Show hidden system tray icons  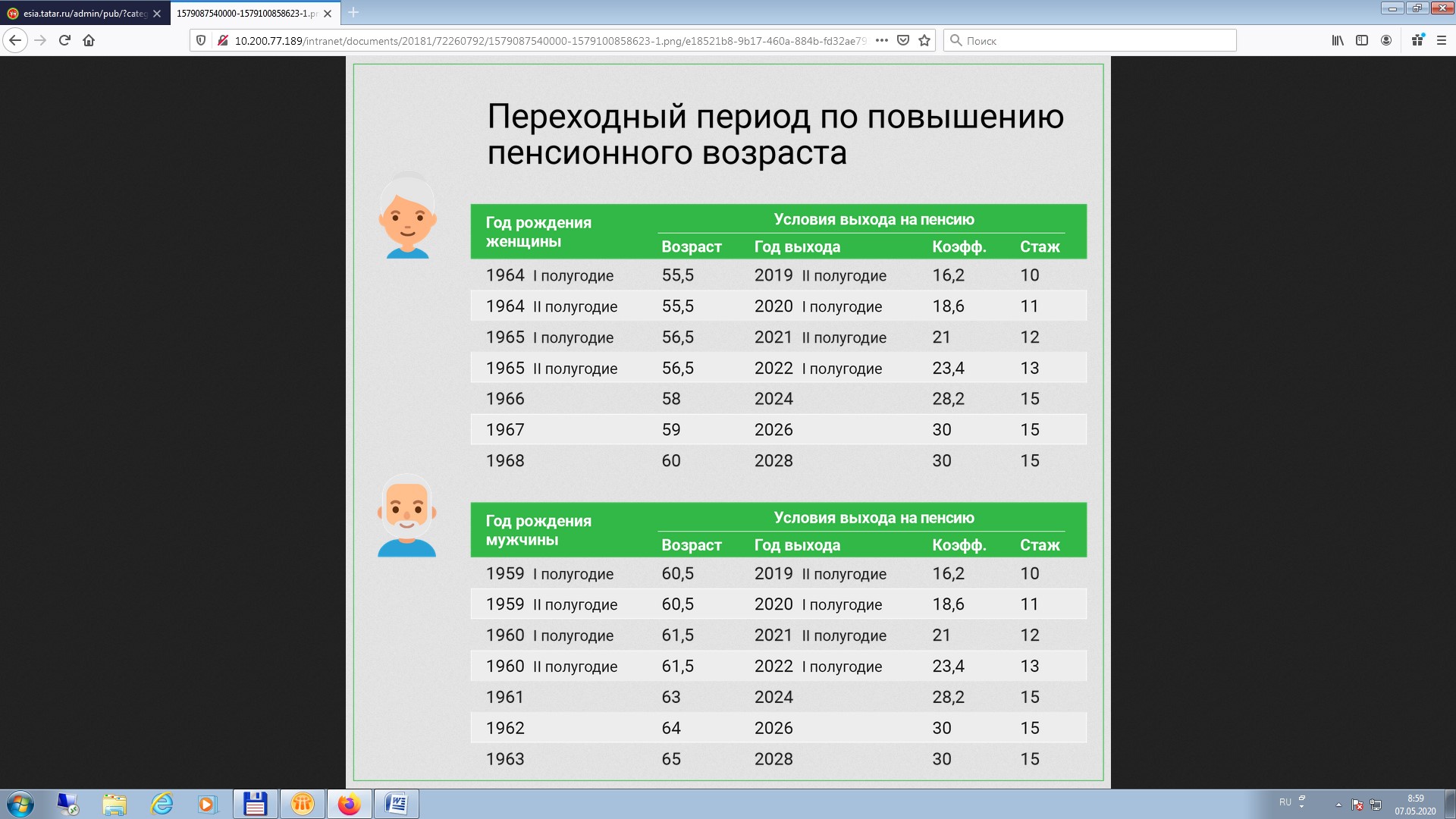[1338, 805]
